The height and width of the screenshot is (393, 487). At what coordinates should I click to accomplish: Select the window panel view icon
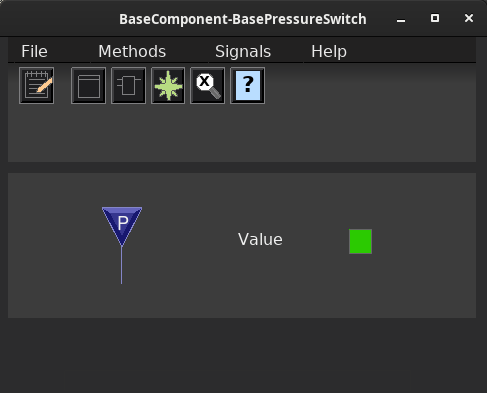coord(88,86)
